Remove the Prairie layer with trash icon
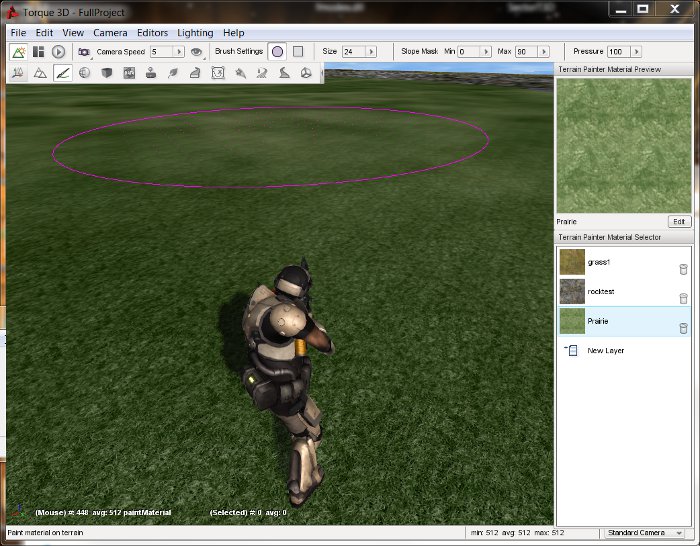The image size is (700, 546). [x=683, y=328]
